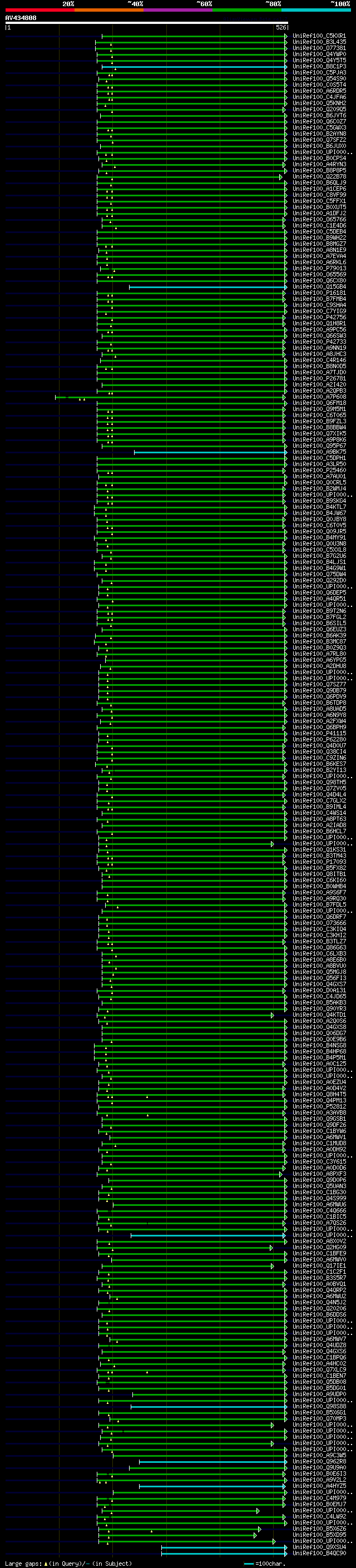Click the query name AV434808
The height and width of the screenshot is (1568, 356).
[21, 18]
